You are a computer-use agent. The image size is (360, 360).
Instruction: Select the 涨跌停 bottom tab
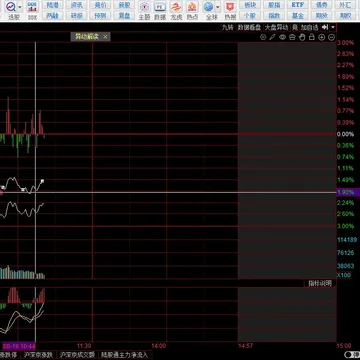coord(9,355)
